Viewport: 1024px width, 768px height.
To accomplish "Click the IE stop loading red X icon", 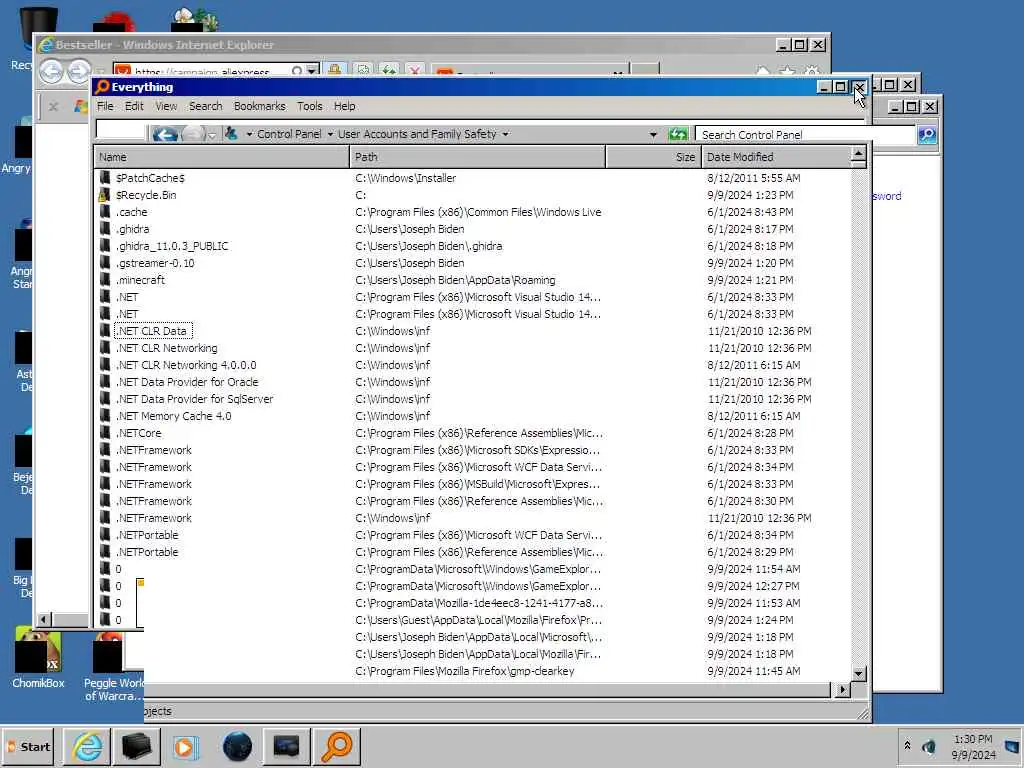I will point(415,70).
